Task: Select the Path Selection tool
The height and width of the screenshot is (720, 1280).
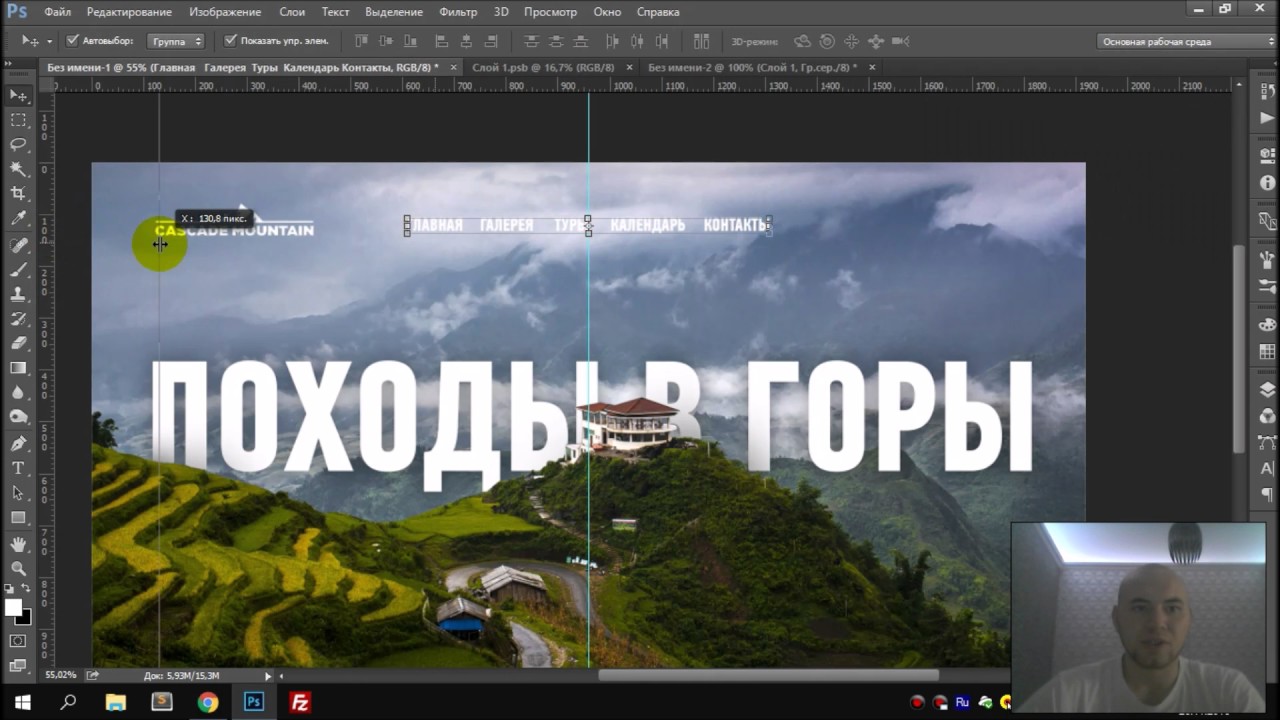Action: (18, 493)
